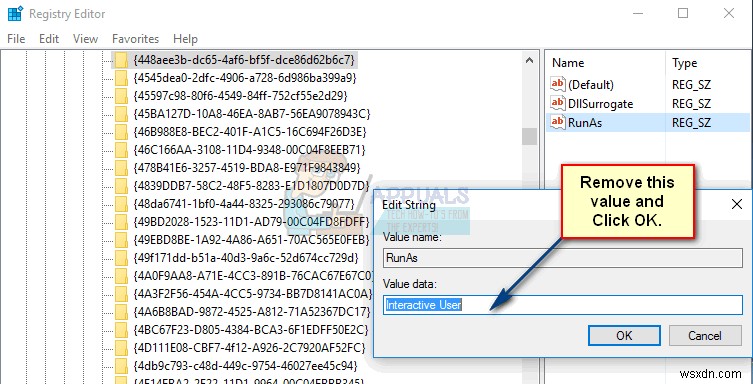
Task: Select folder icon of {46B988E8-BEC2-401F-A1C5-16C694F26D3E}
Action: coord(121,131)
